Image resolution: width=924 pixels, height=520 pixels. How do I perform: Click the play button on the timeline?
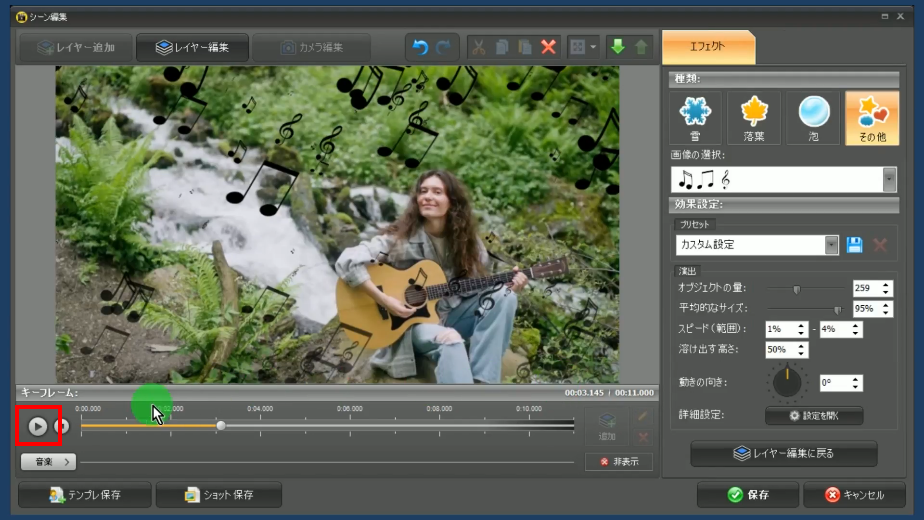37,426
